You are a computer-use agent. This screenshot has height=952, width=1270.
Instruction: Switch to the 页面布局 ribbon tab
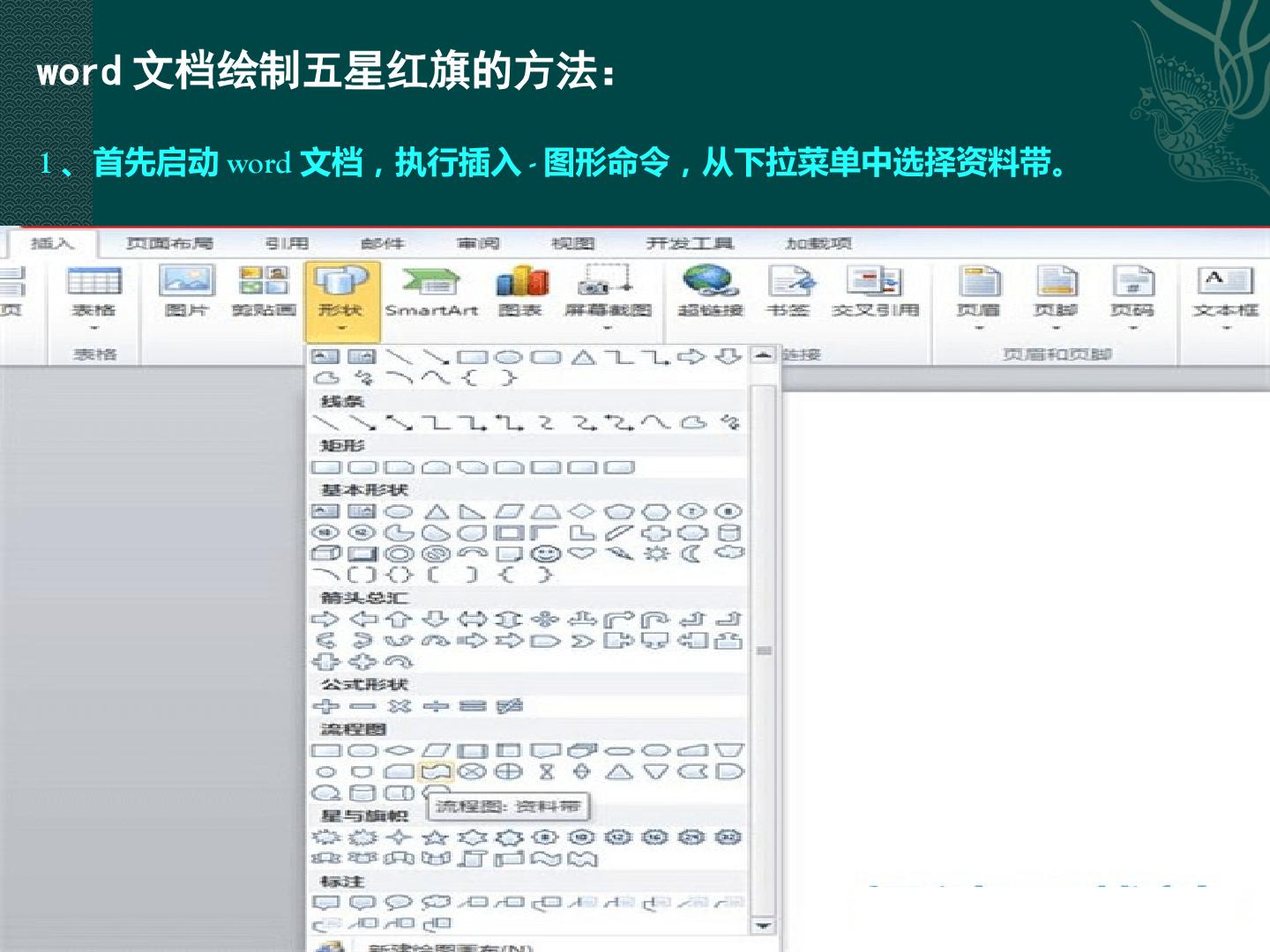coord(169,243)
